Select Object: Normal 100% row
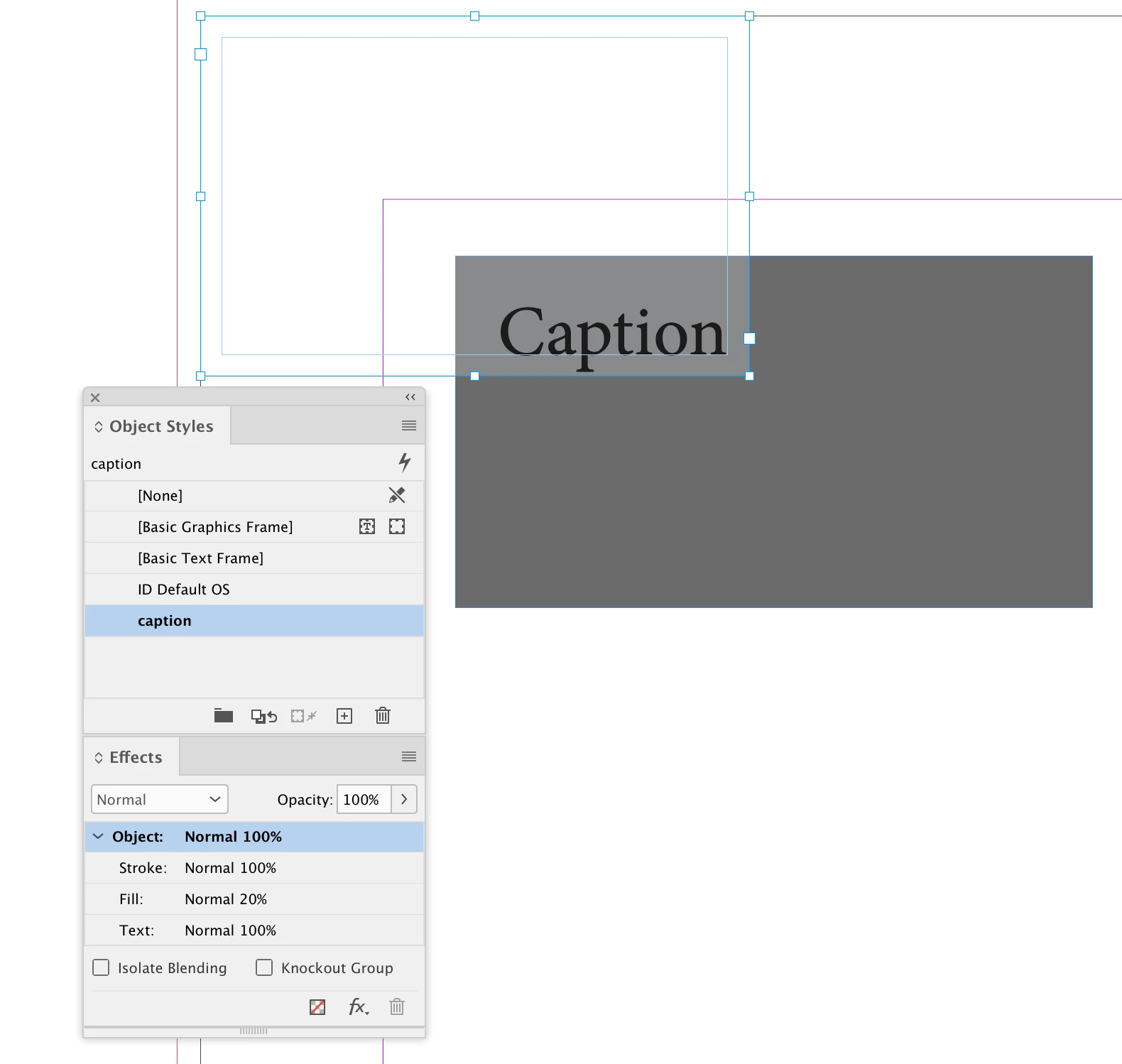 click(x=254, y=837)
